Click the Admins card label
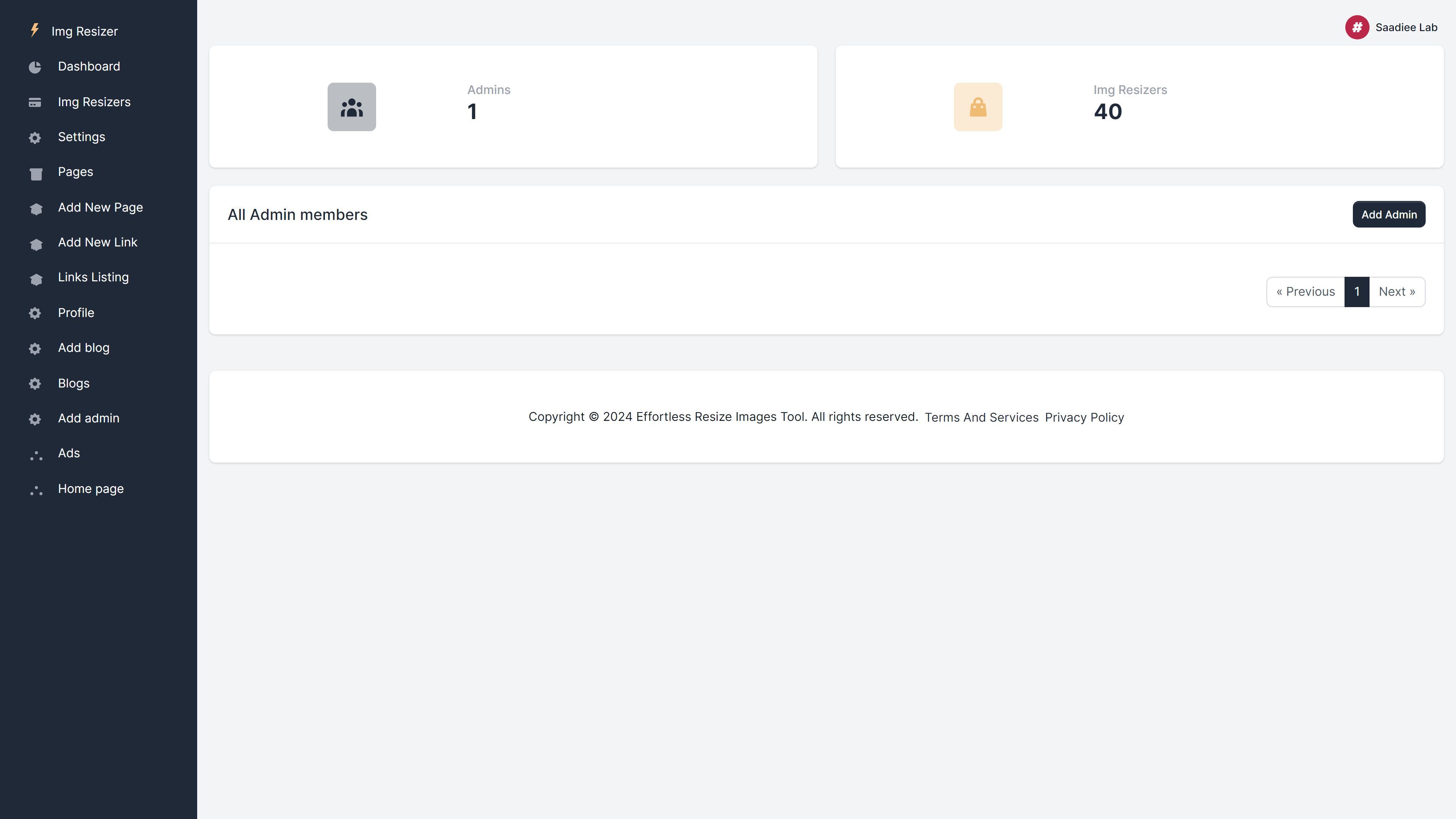 click(x=488, y=90)
